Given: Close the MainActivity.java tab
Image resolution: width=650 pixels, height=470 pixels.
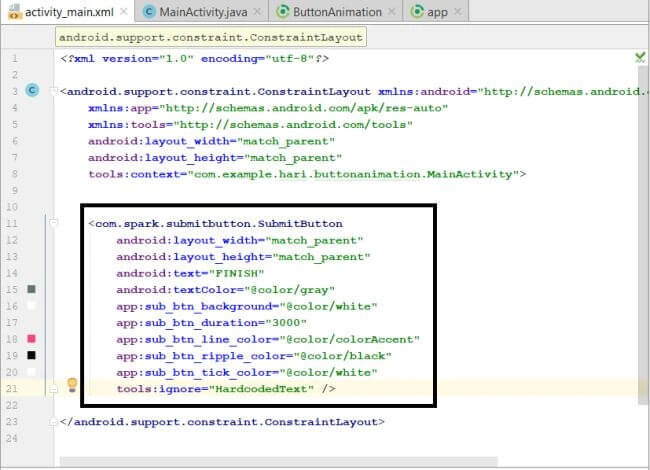Looking at the screenshot, I should click(257, 12).
